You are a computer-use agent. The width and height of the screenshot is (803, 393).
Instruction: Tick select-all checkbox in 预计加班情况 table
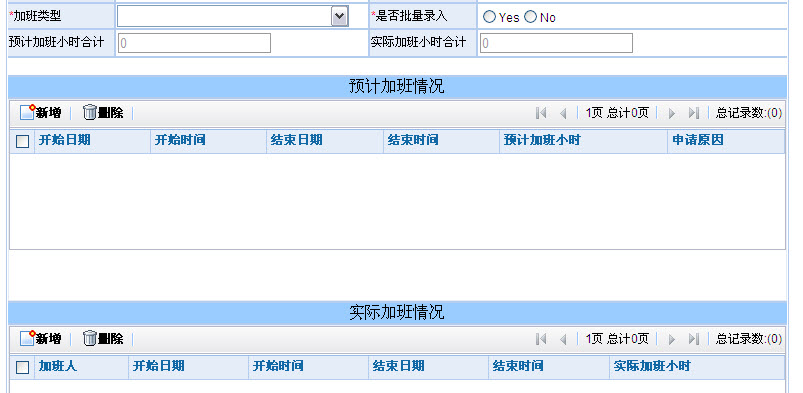click(22, 141)
